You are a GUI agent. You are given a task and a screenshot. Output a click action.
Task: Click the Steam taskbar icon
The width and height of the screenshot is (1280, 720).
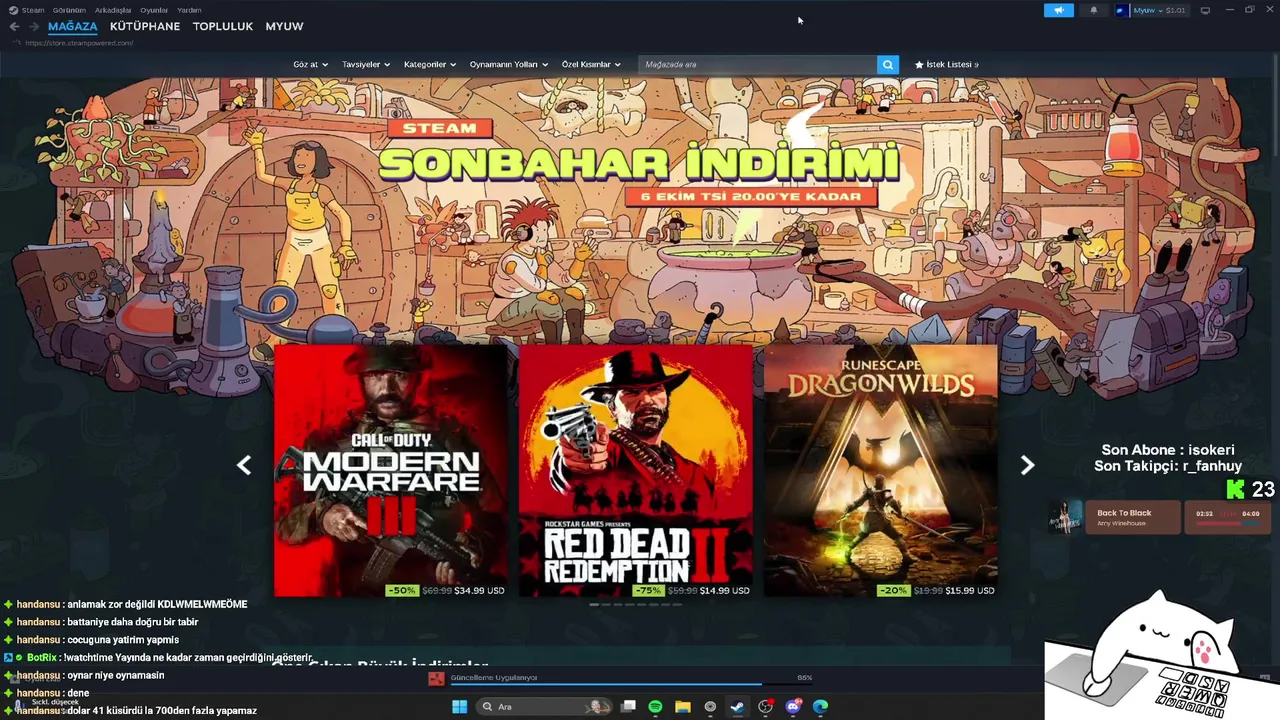738,706
